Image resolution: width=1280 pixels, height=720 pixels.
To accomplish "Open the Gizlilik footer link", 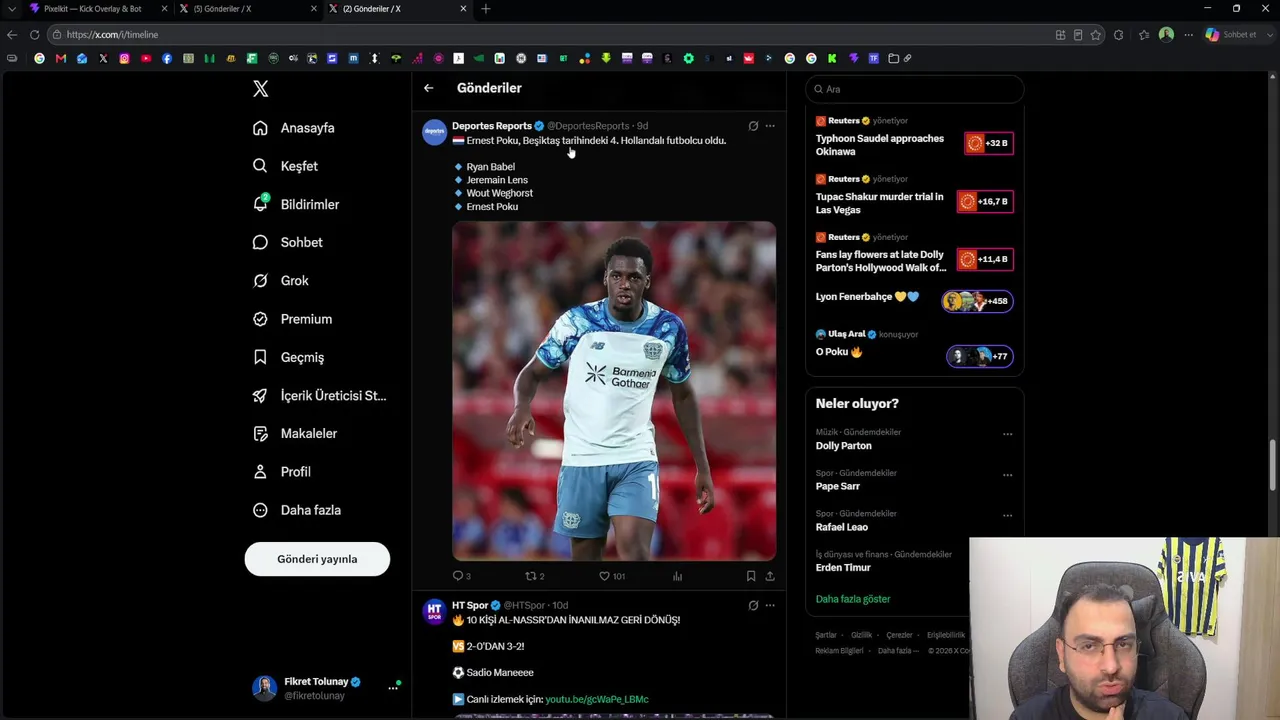I will click(x=861, y=635).
